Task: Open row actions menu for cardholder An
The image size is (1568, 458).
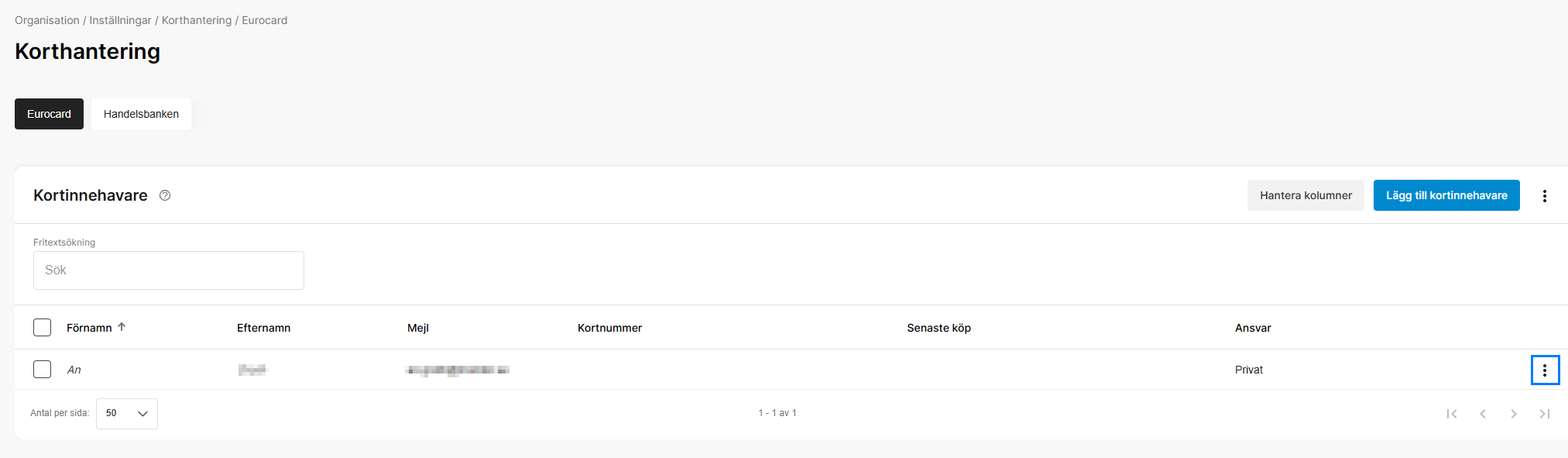Action: pyautogui.click(x=1544, y=370)
